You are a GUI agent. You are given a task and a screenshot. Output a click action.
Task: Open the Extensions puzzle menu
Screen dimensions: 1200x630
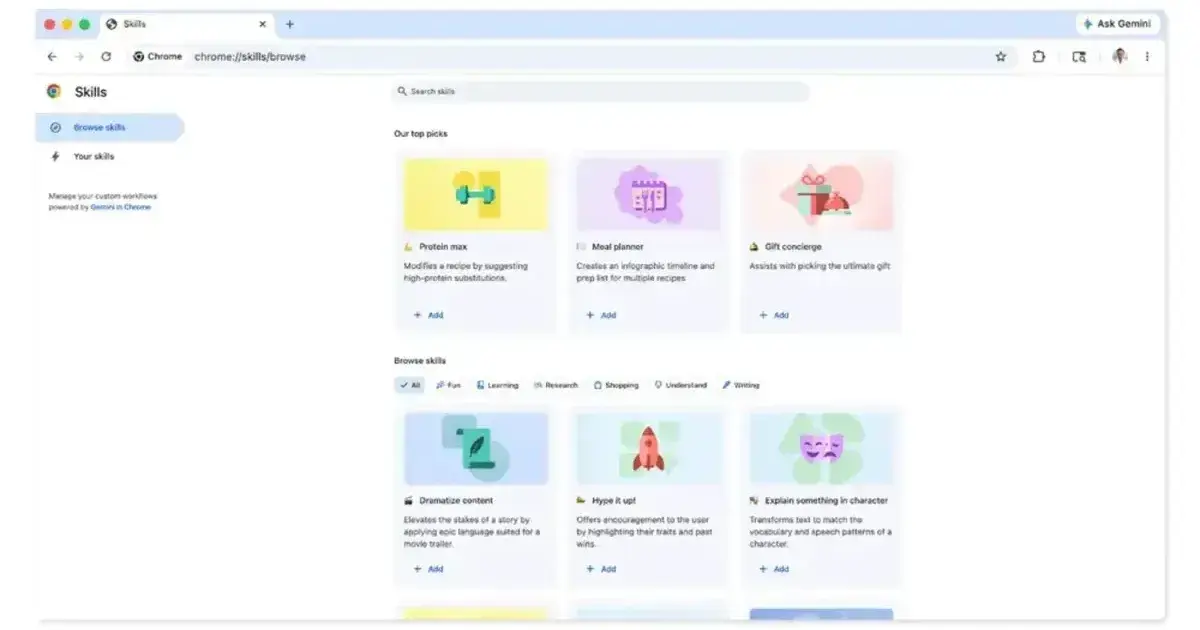click(1040, 57)
